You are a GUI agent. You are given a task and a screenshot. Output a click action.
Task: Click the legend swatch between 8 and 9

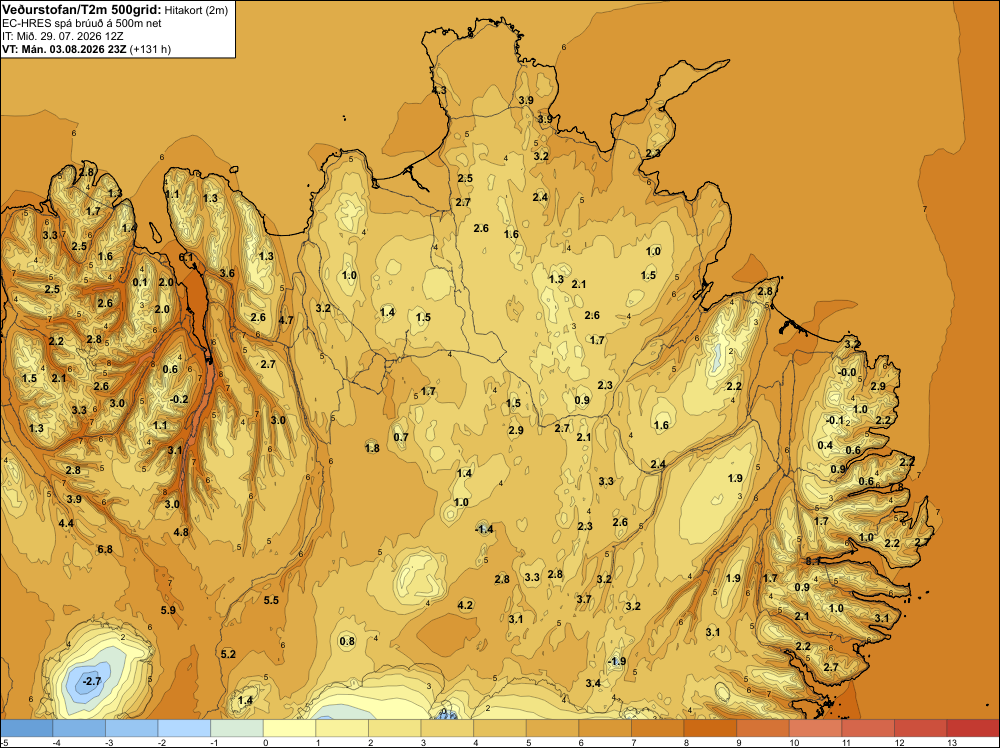pos(710,728)
